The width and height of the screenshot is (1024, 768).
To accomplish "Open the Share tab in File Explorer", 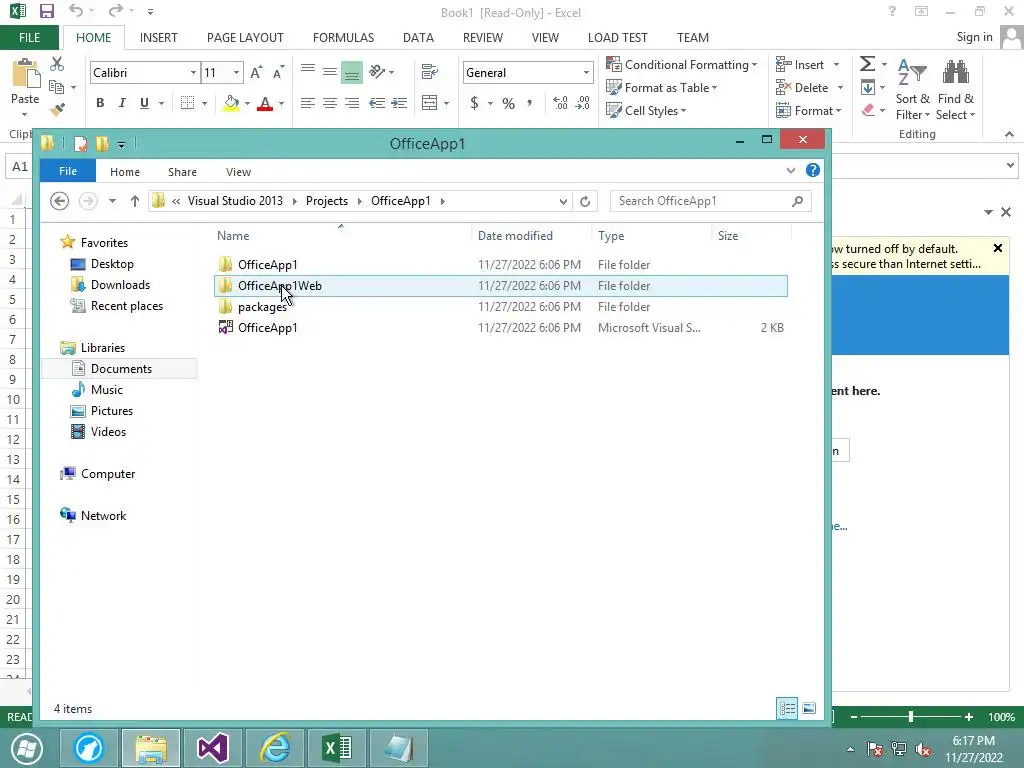I will coord(182,172).
